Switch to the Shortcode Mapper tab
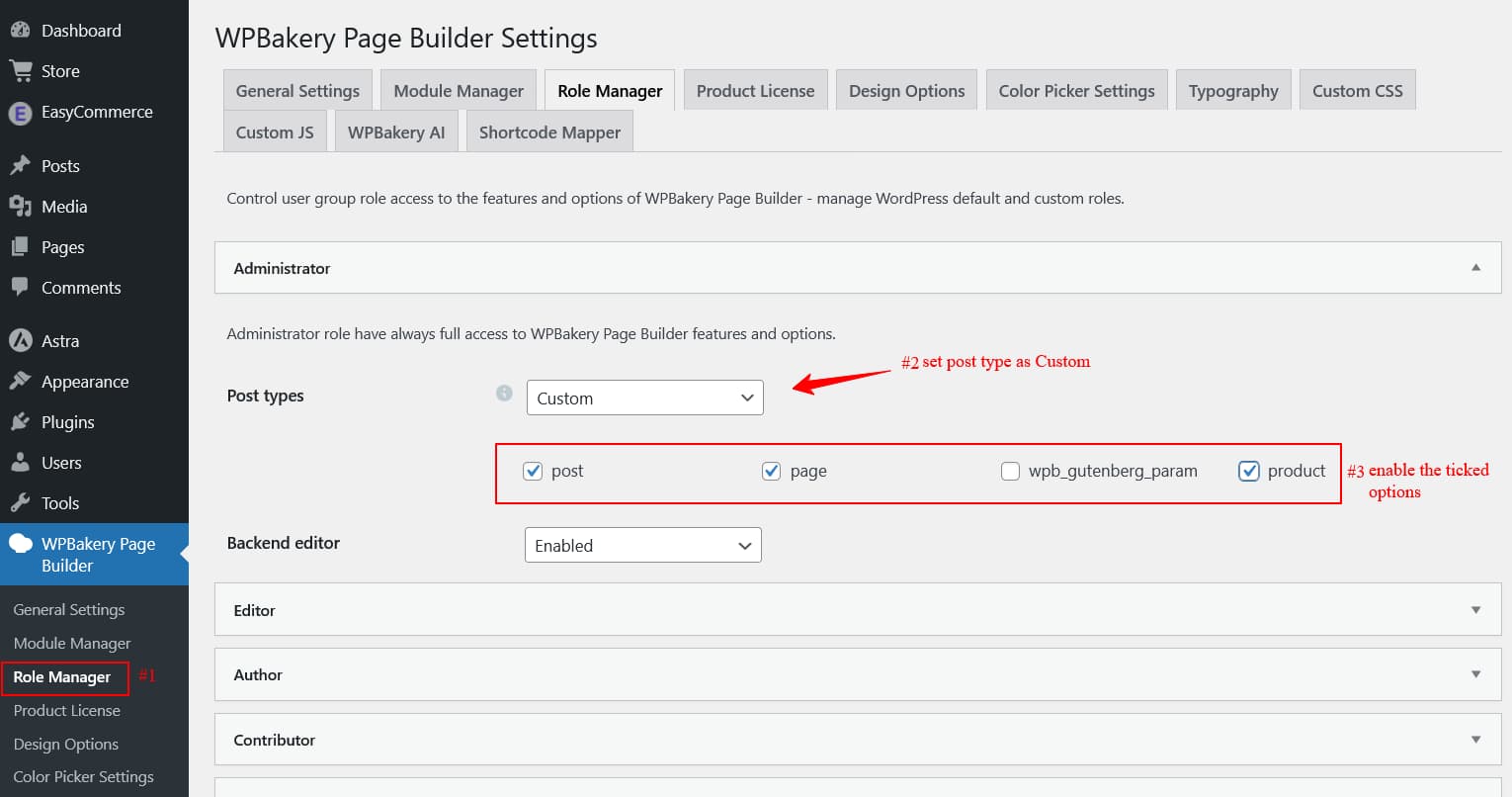The height and width of the screenshot is (797, 1512). [549, 131]
